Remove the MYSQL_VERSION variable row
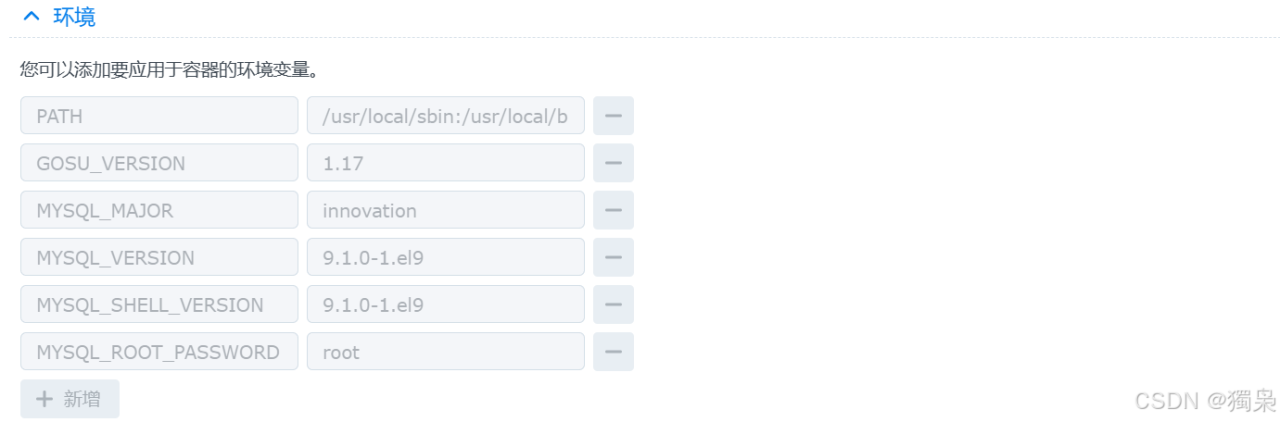The width and height of the screenshot is (1280, 422). tap(613, 257)
